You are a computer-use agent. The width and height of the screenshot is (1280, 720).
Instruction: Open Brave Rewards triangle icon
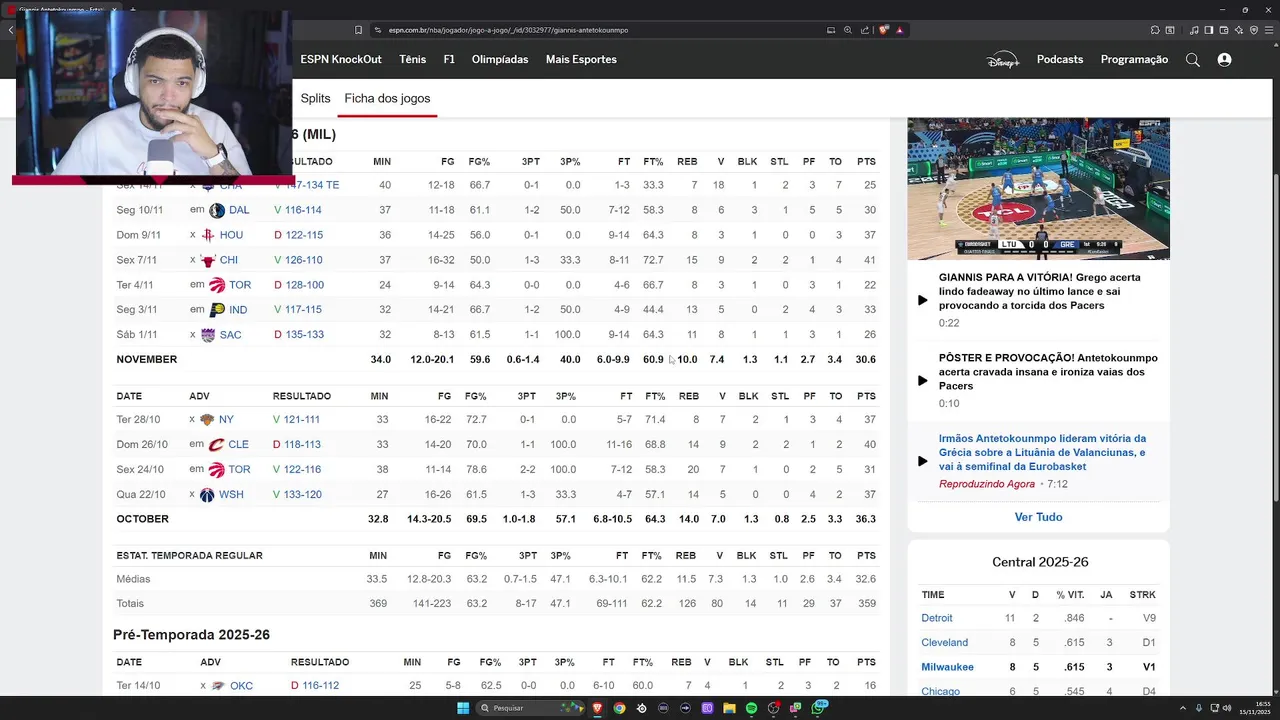899,30
